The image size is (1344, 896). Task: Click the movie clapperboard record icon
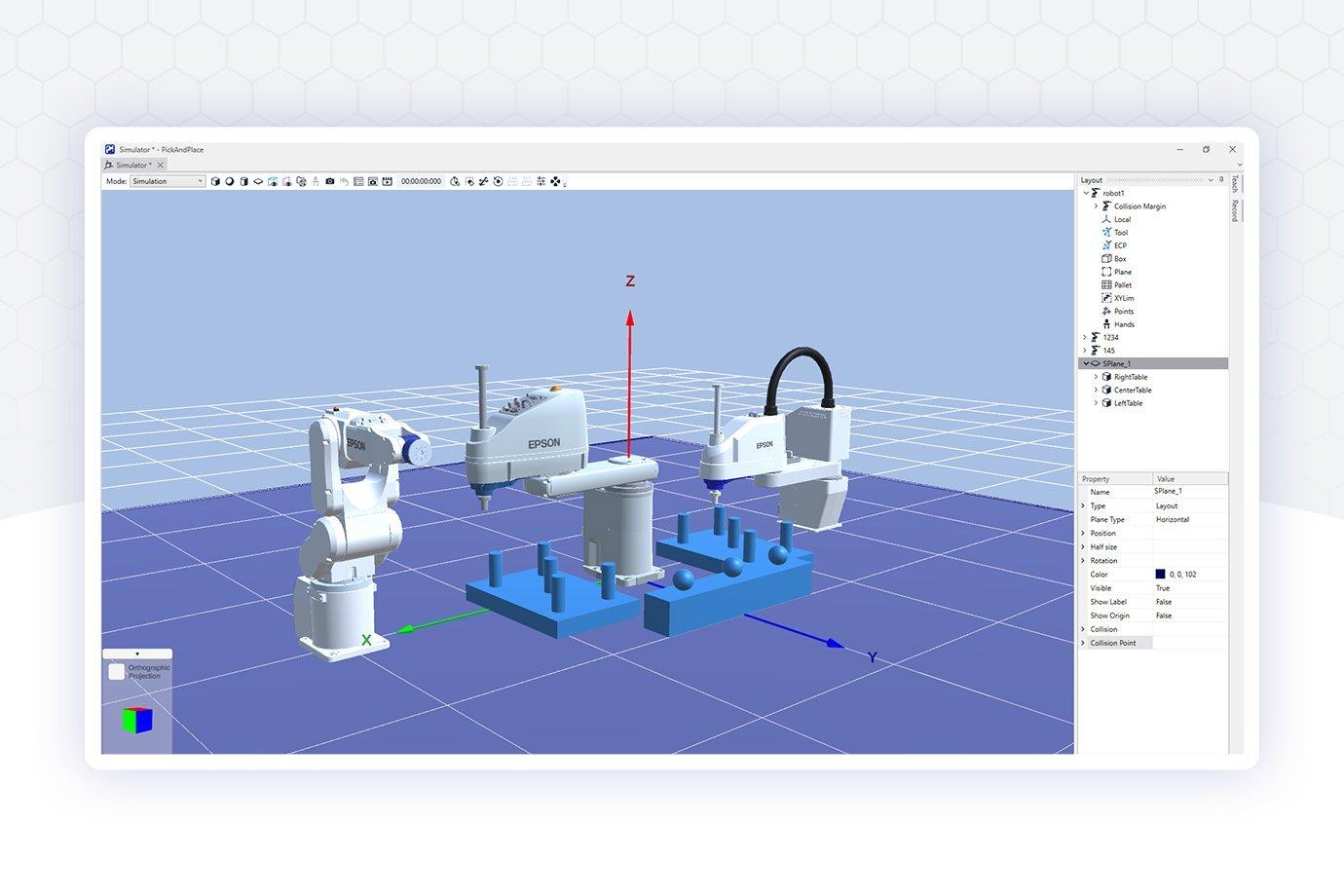(x=387, y=181)
